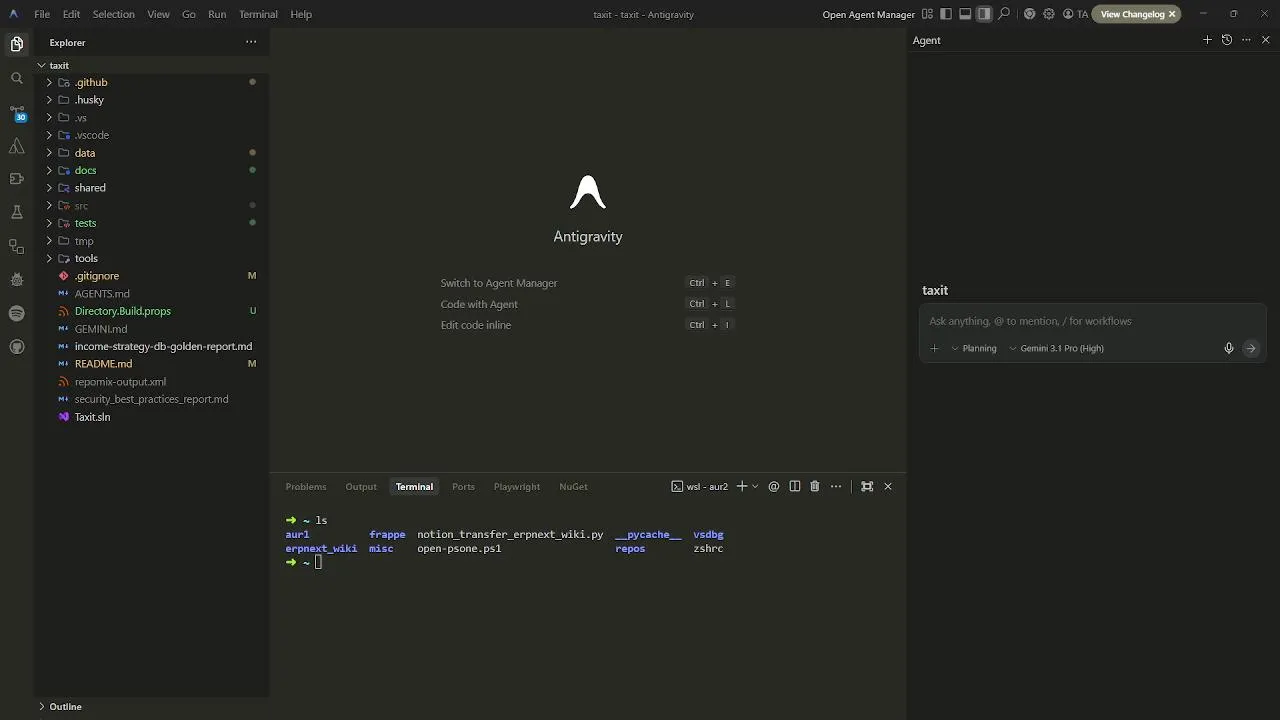Open terminal panel more actions ellipsis
This screenshot has height=720, width=1280.
pos(836,486)
